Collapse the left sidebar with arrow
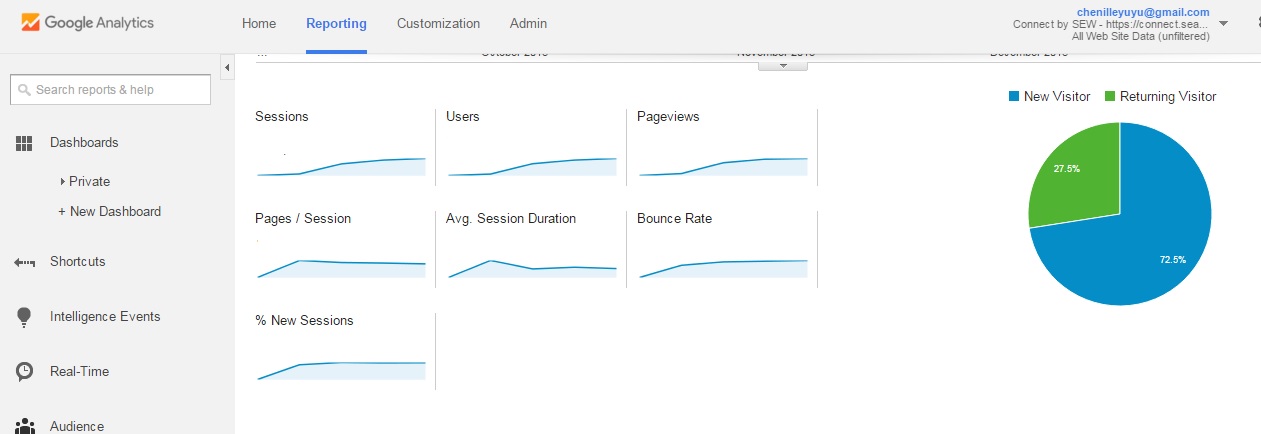The image size is (1261, 434). coord(227,67)
